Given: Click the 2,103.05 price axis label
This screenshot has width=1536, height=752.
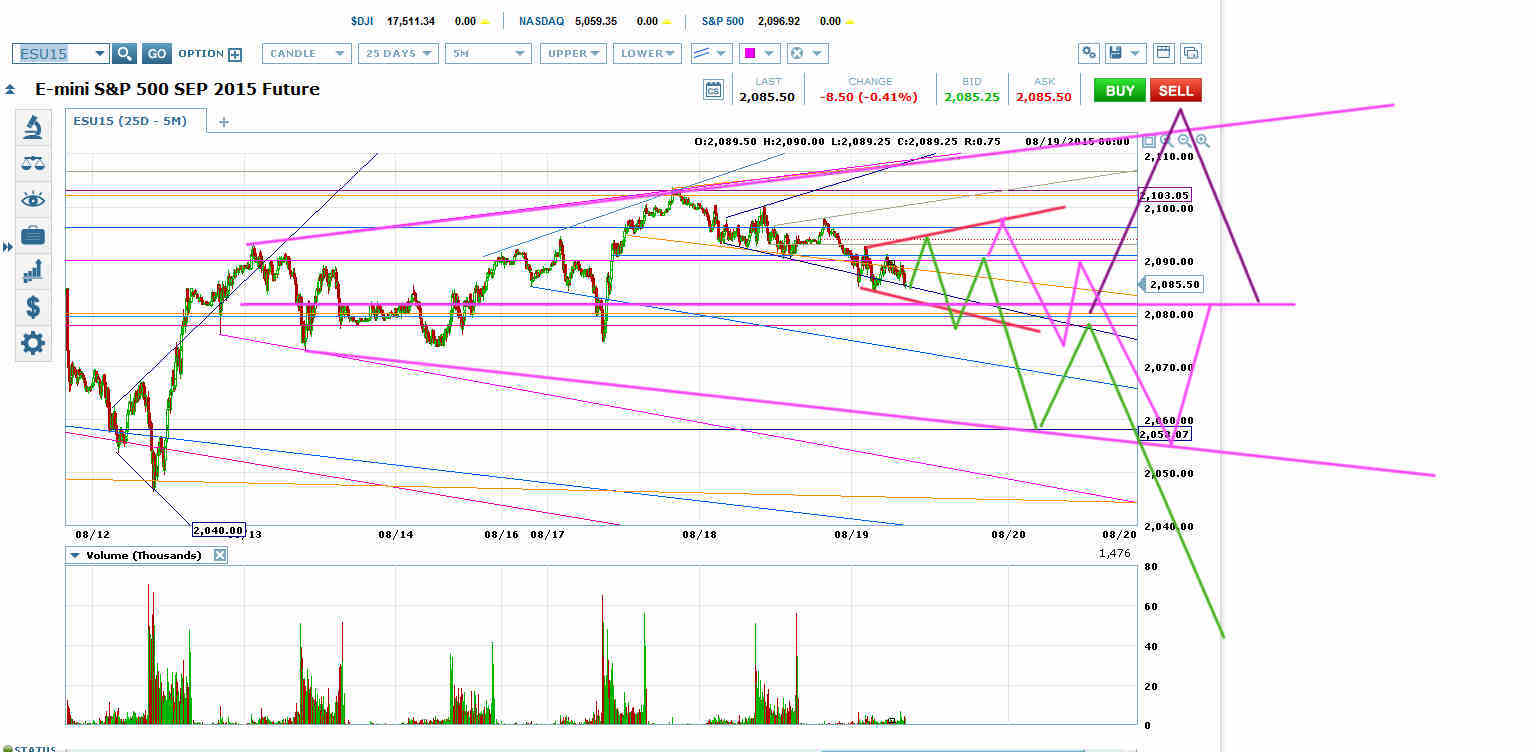Looking at the screenshot, I should pos(1165,195).
